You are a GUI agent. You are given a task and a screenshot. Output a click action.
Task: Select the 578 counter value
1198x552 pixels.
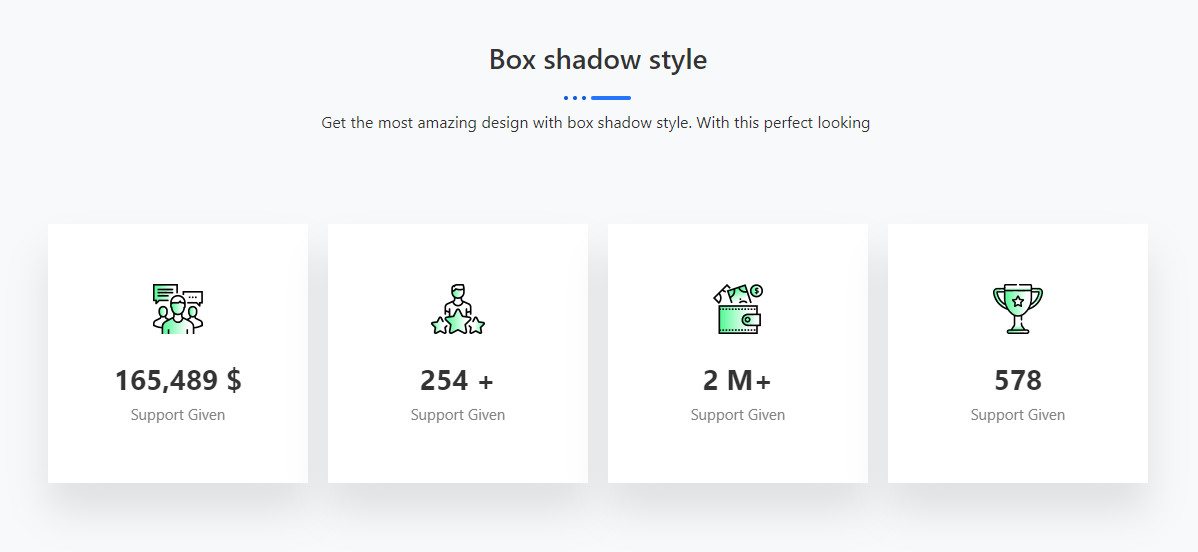(1018, 381)
